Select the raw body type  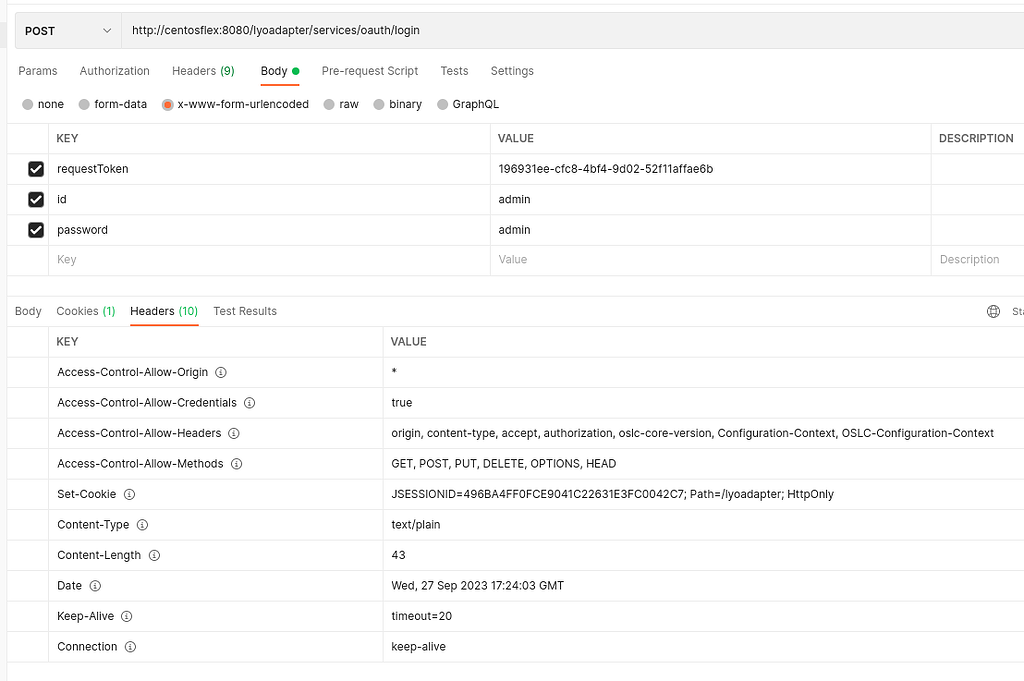(341, 104)
